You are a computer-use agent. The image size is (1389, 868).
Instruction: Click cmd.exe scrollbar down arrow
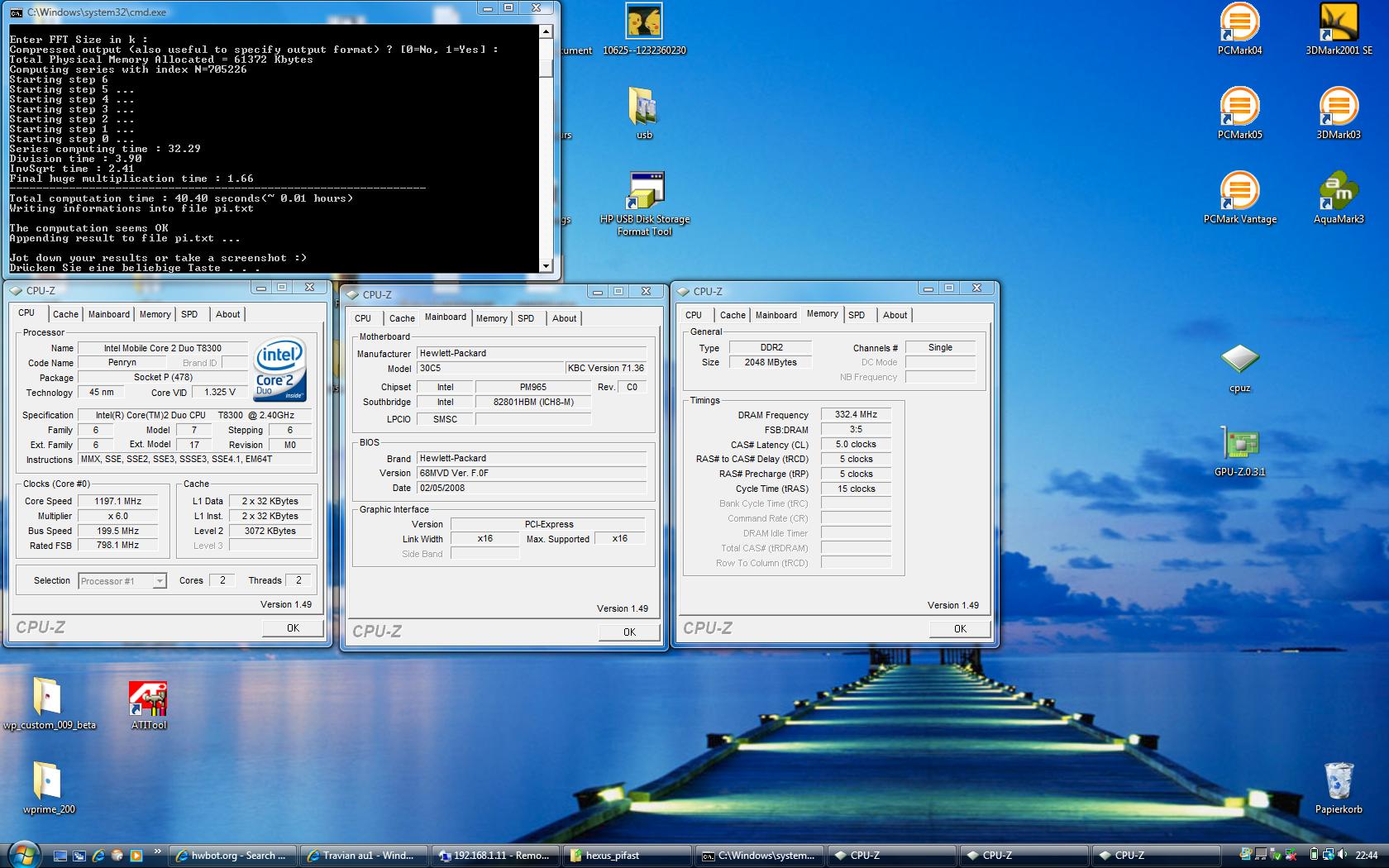tap(546, 265)
